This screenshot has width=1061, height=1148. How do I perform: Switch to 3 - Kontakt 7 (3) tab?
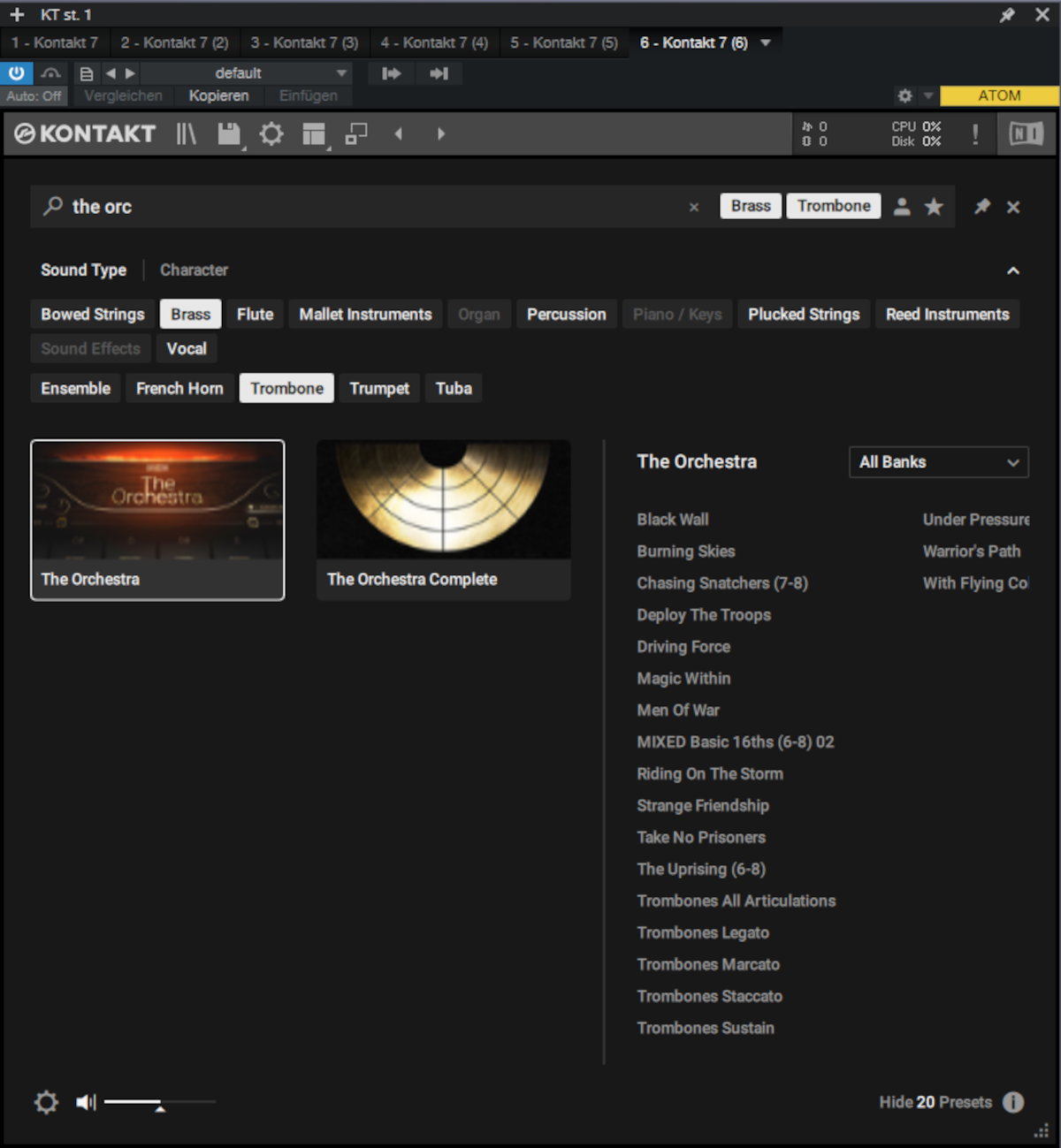coord(304,42)
